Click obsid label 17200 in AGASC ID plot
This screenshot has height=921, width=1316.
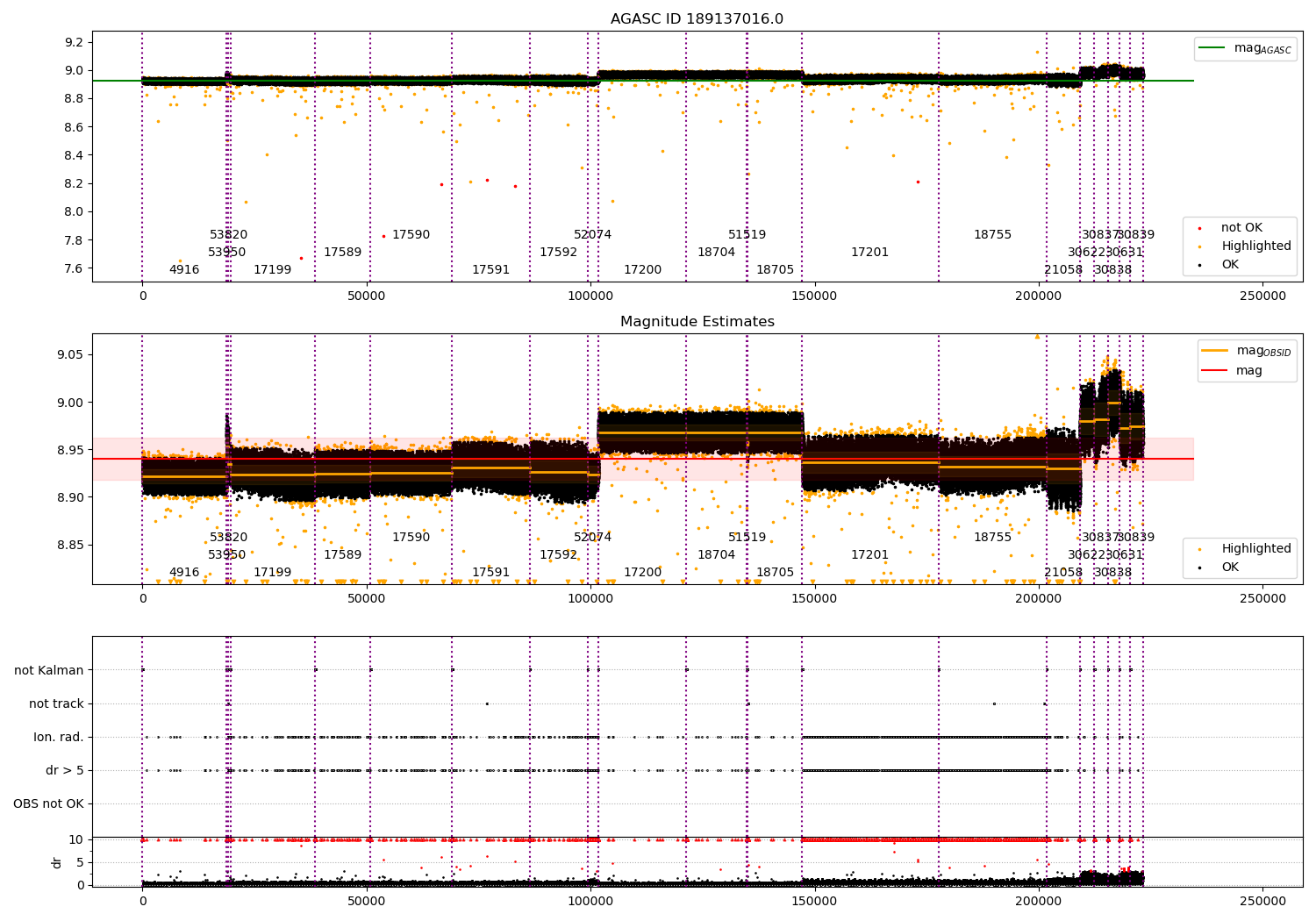coord(643,270)
